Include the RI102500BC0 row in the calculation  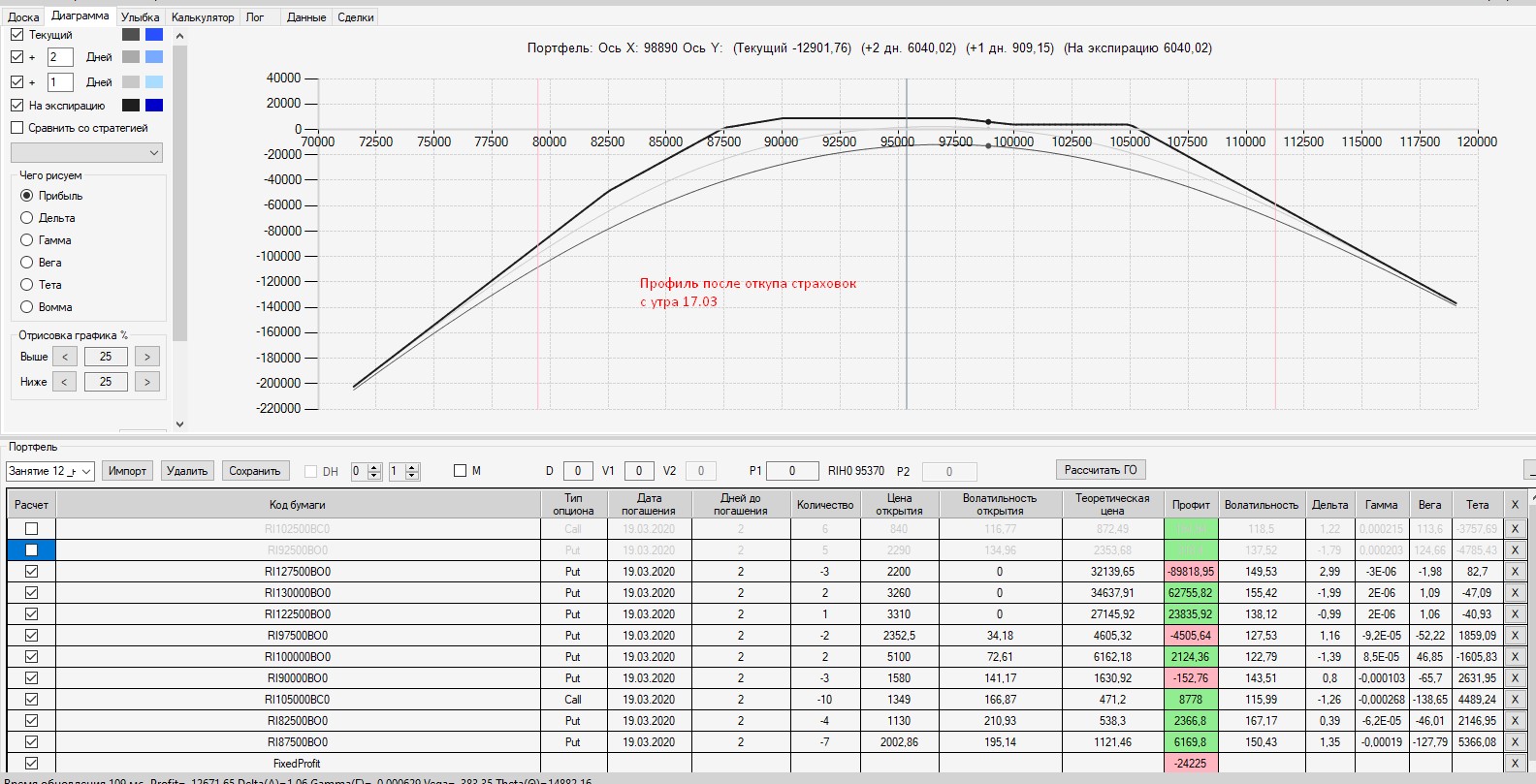[x=32, y=529]
